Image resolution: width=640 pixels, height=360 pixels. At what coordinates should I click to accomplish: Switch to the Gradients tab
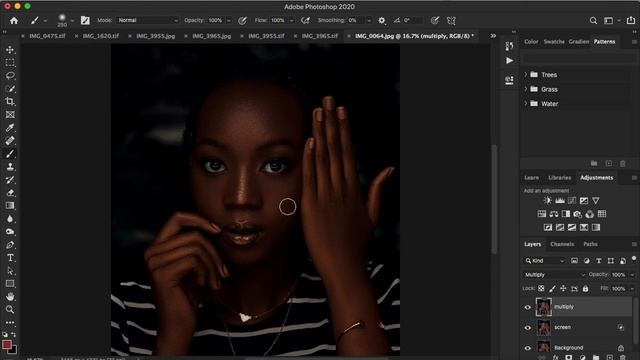579,42
